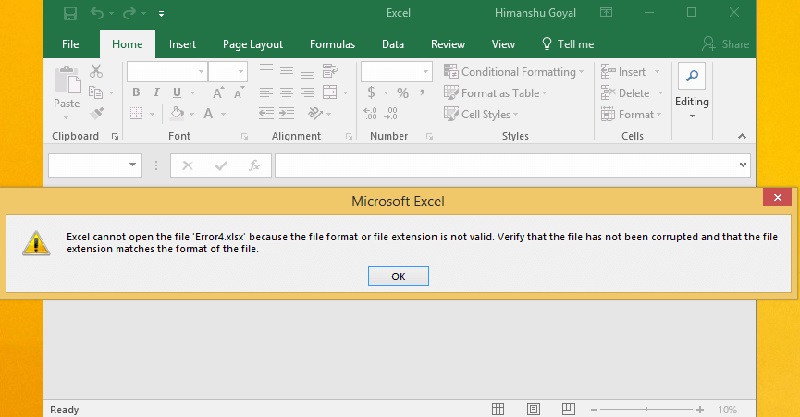This screenshot has height=417, width=800.
Task: Click the Center align icon
Action: 286,92
